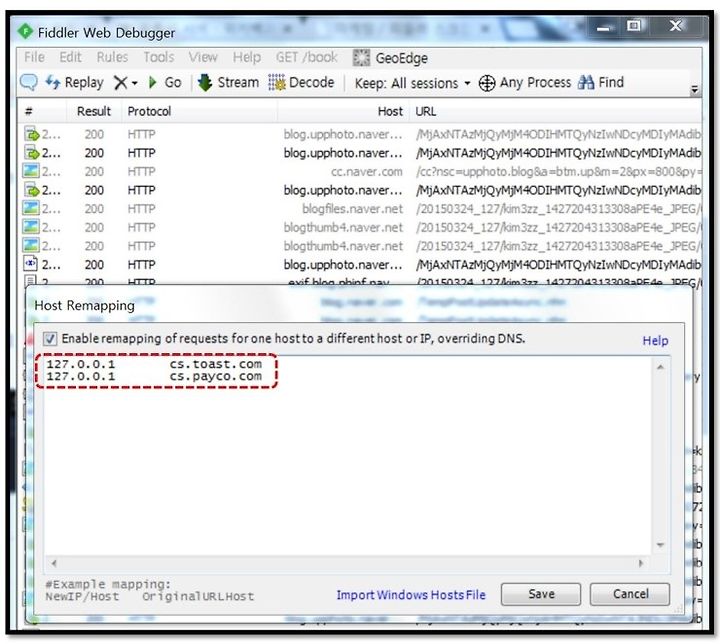The width and height of the screenshot is (720, 644).
Task: Click Any Process target icon
Action: click(x=487, y=83)
